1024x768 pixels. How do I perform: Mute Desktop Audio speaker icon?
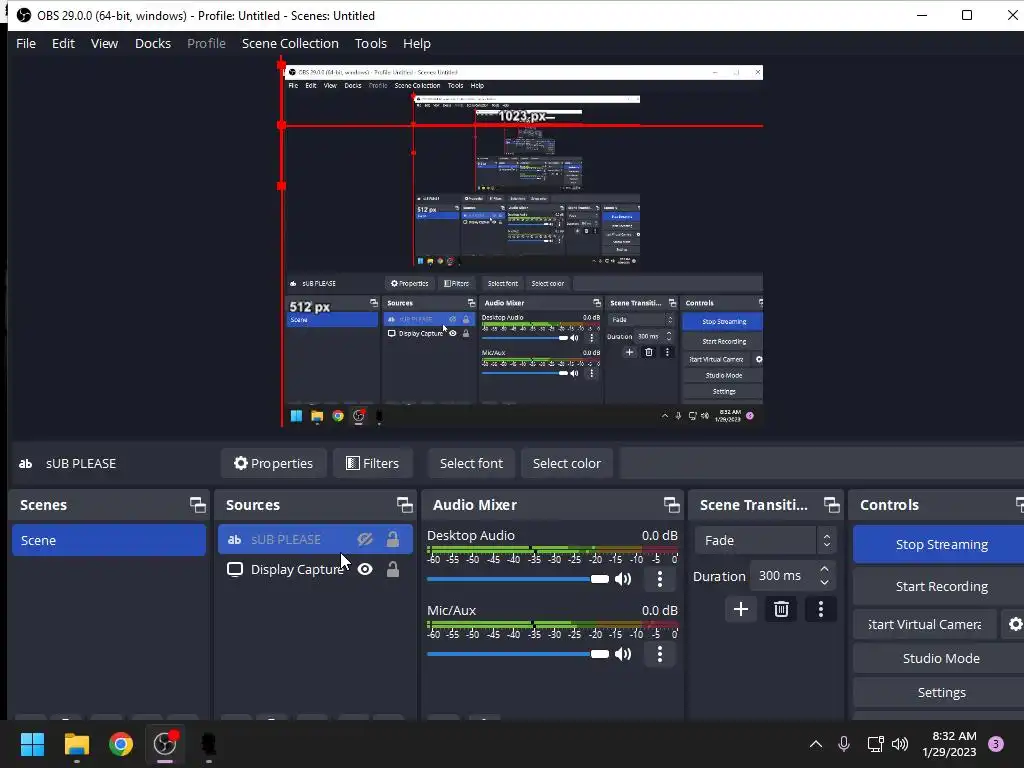[x=623, y=579]
